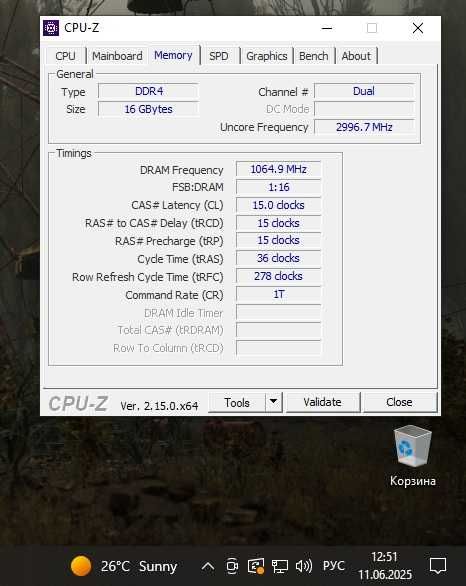The image size is (466, 586).
Task: Click the empty Total CAS# (tRDRAM) field
Action: (x=278, y=330)
